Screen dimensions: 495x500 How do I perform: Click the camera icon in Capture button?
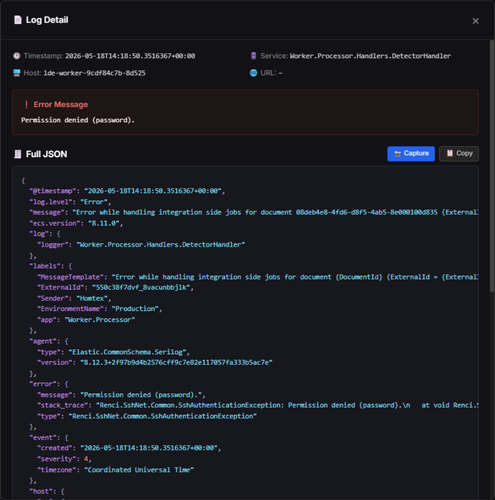point(397,154)
